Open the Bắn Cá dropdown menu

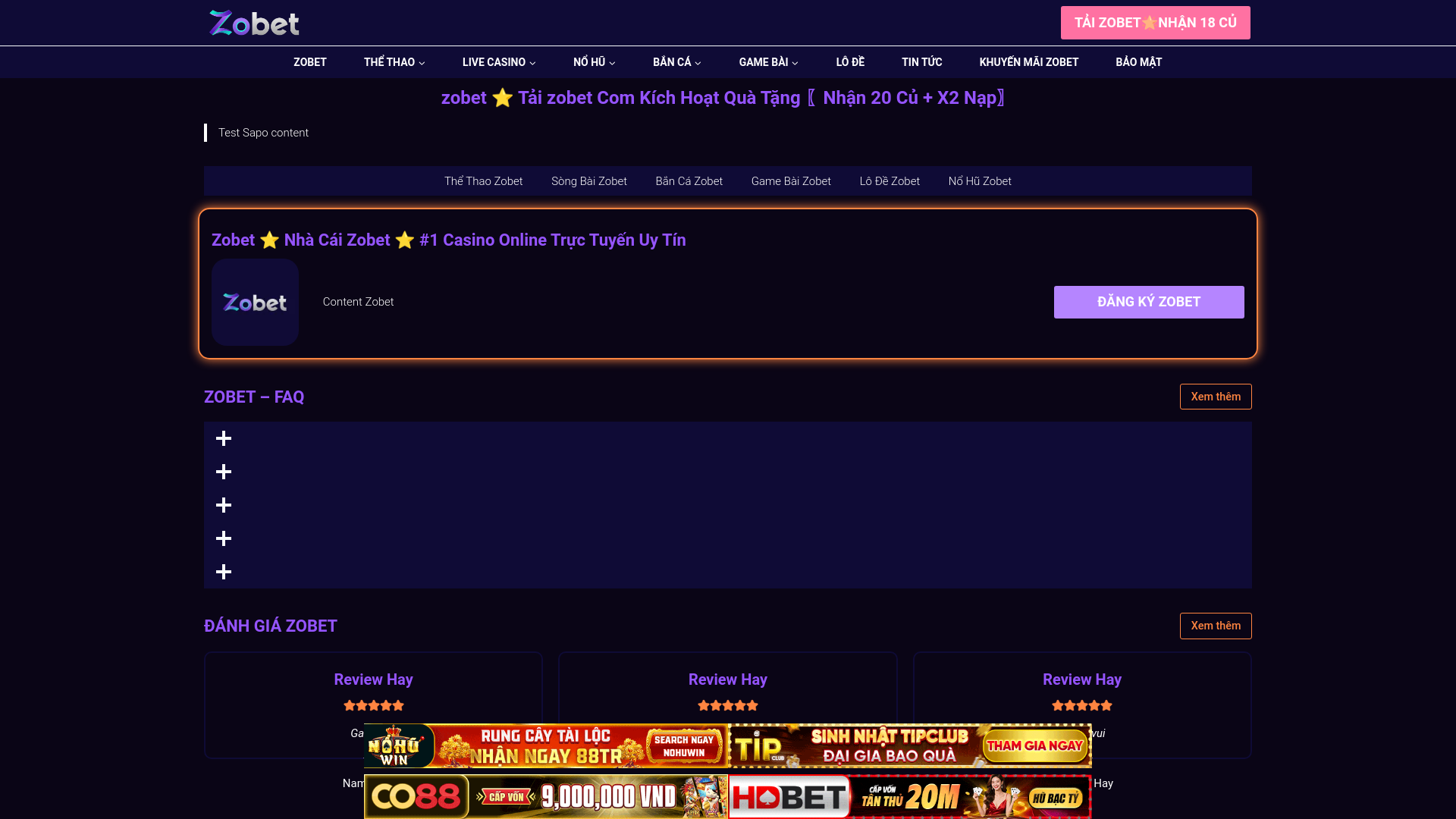click(x=677, y=62)
